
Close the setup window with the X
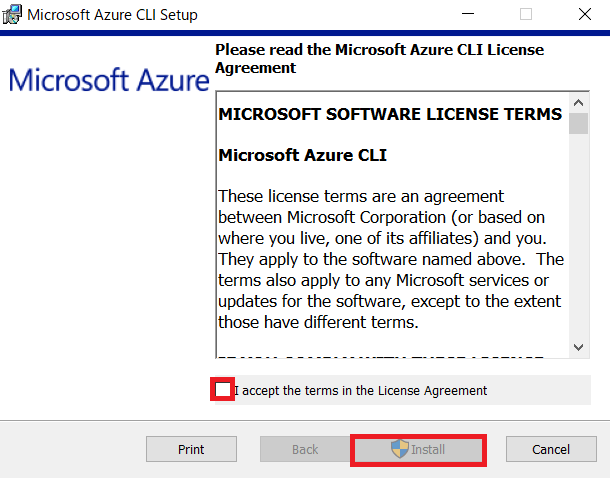585,14
